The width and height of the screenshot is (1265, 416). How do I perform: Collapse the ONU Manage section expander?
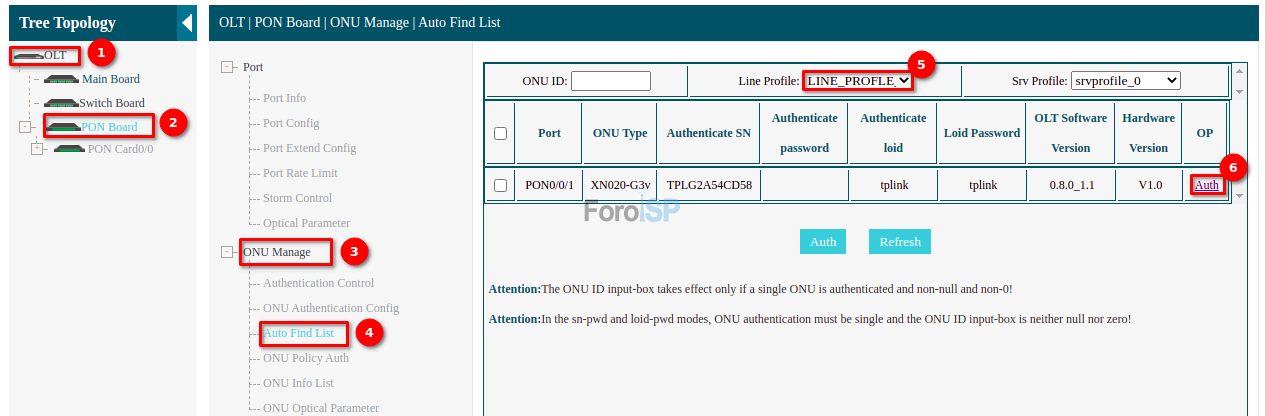tap(227, 252)
